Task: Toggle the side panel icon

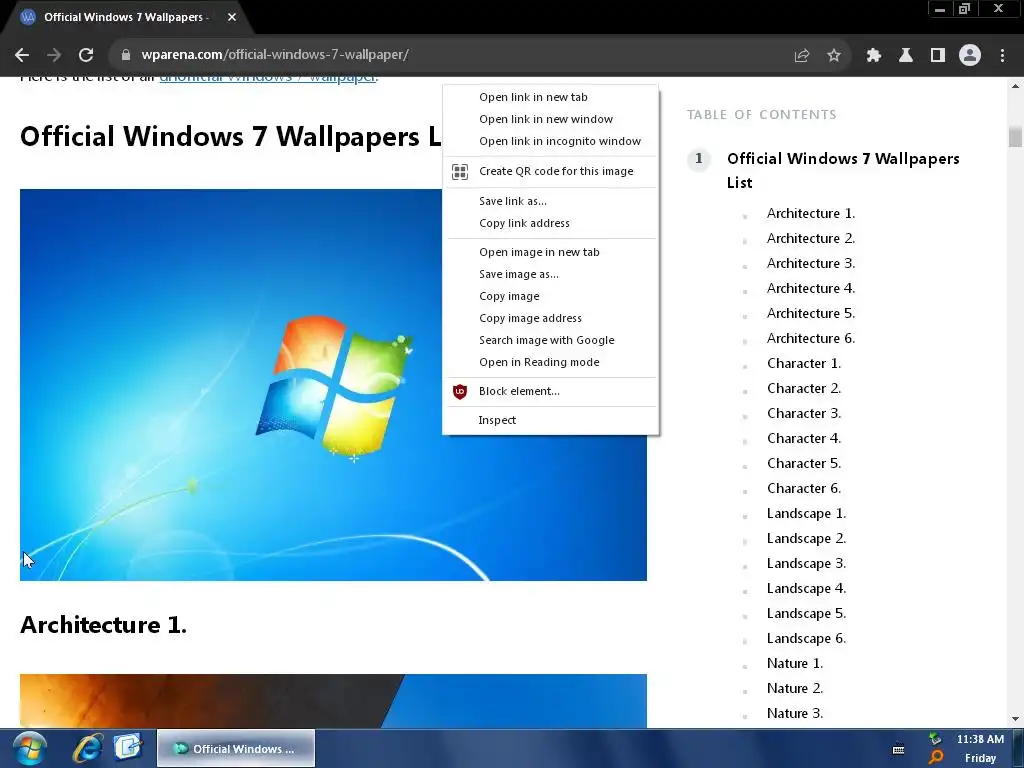Action: pyautogui.click(x=937, y=56)
